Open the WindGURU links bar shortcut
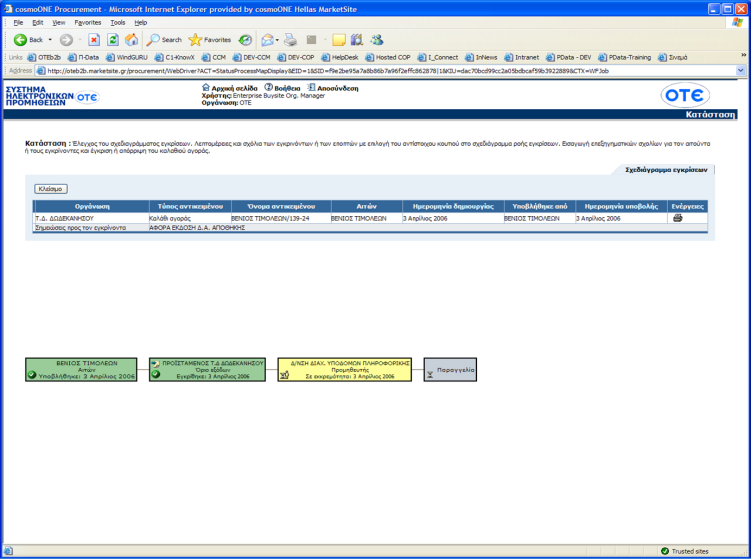This screenshot has width=751, height=559. click(x=127, y=57)
